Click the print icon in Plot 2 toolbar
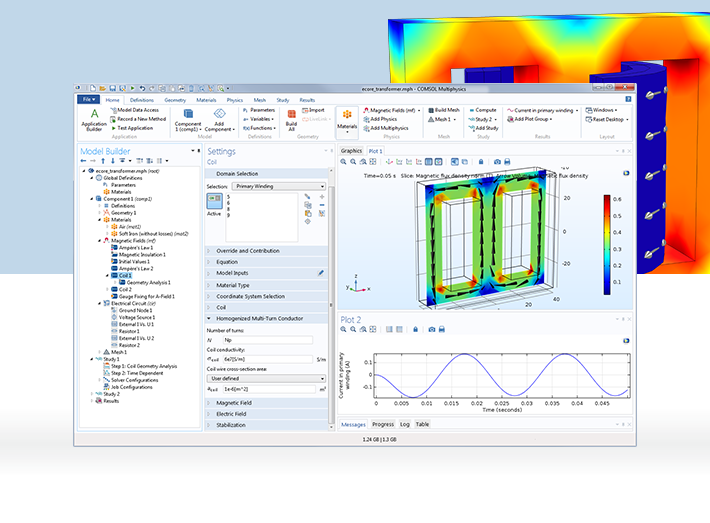 click(441, 329)
